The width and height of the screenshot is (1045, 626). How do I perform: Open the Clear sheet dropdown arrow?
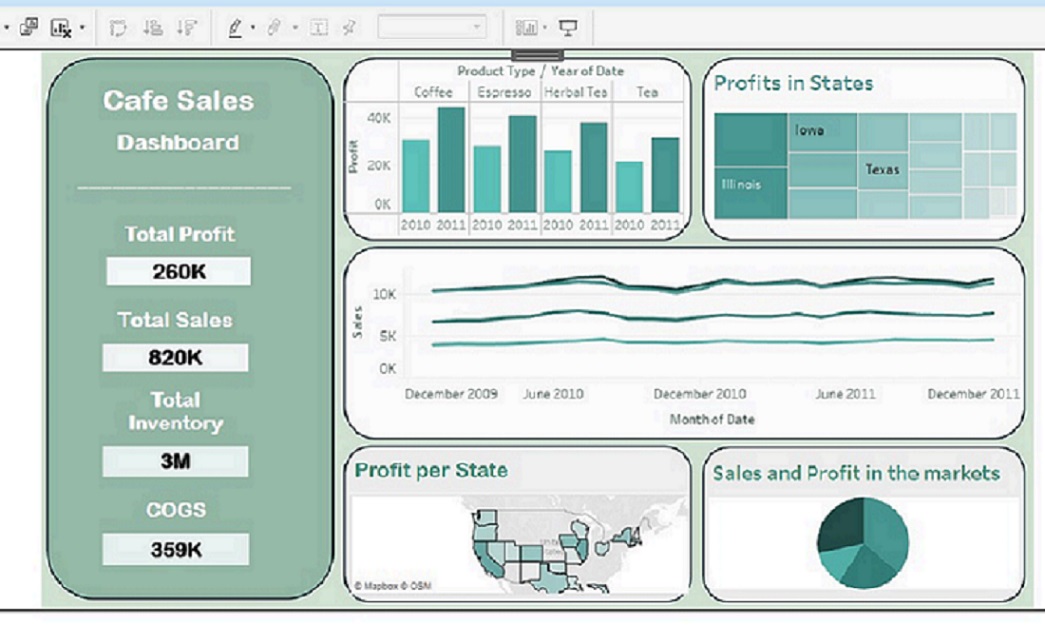coord(83,28)
